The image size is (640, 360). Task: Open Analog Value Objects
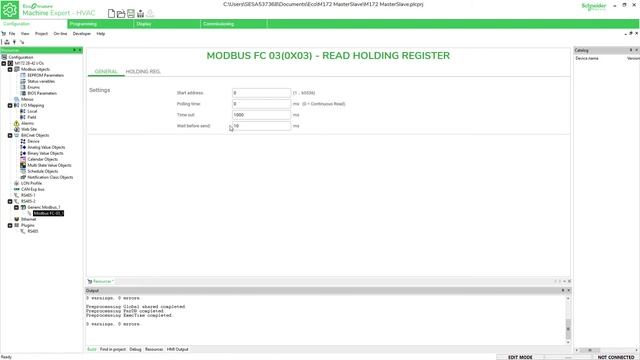pos(46,147)
